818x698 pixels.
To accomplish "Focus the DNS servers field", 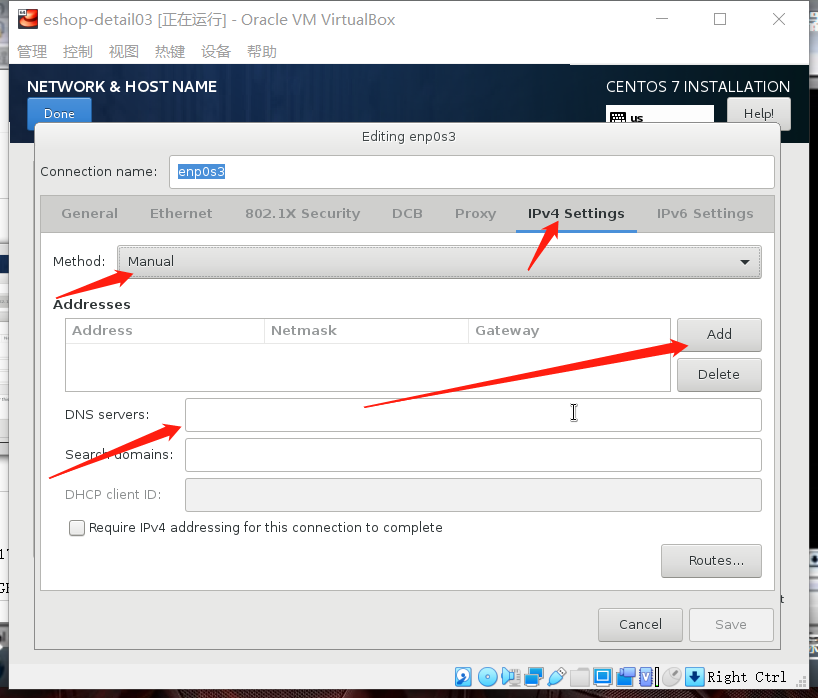I will click(x=473, y=415).
